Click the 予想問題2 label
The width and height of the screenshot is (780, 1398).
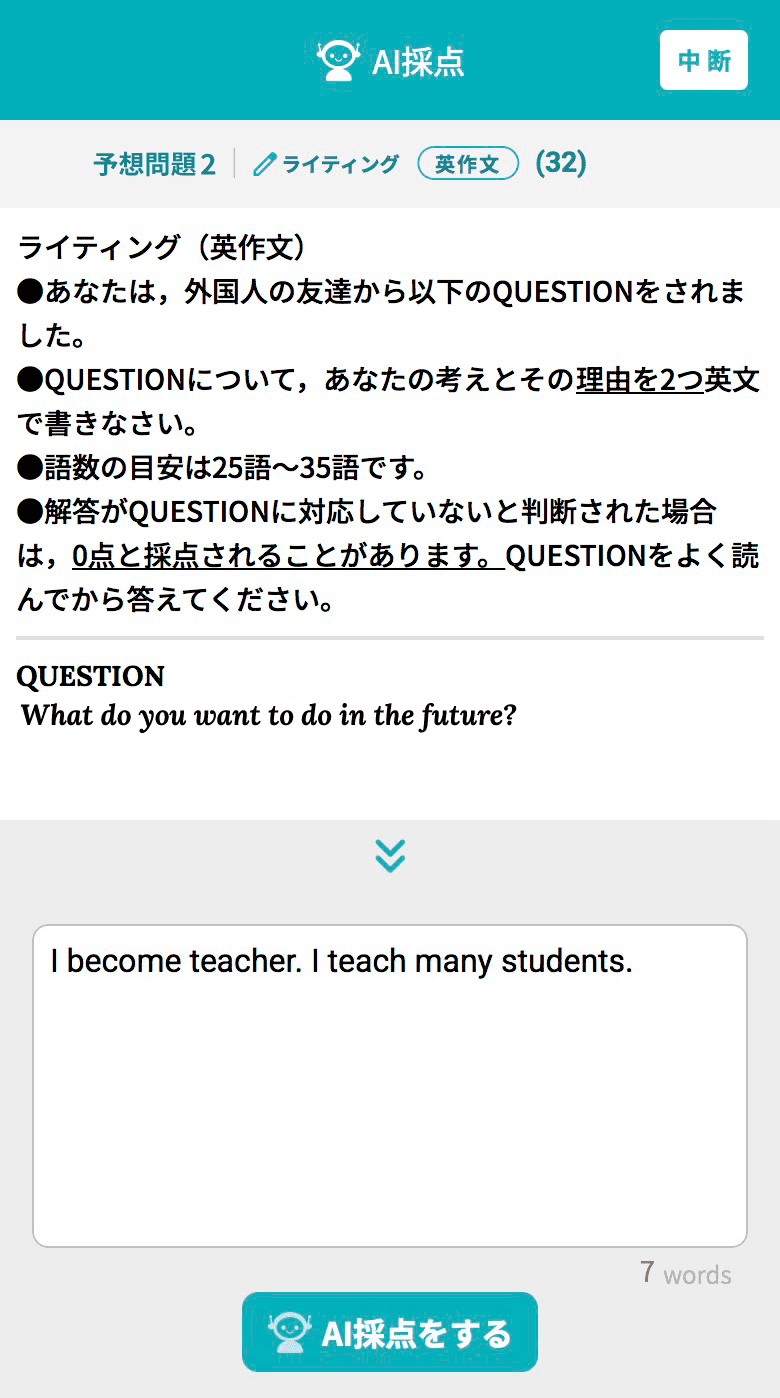[154, 164]
